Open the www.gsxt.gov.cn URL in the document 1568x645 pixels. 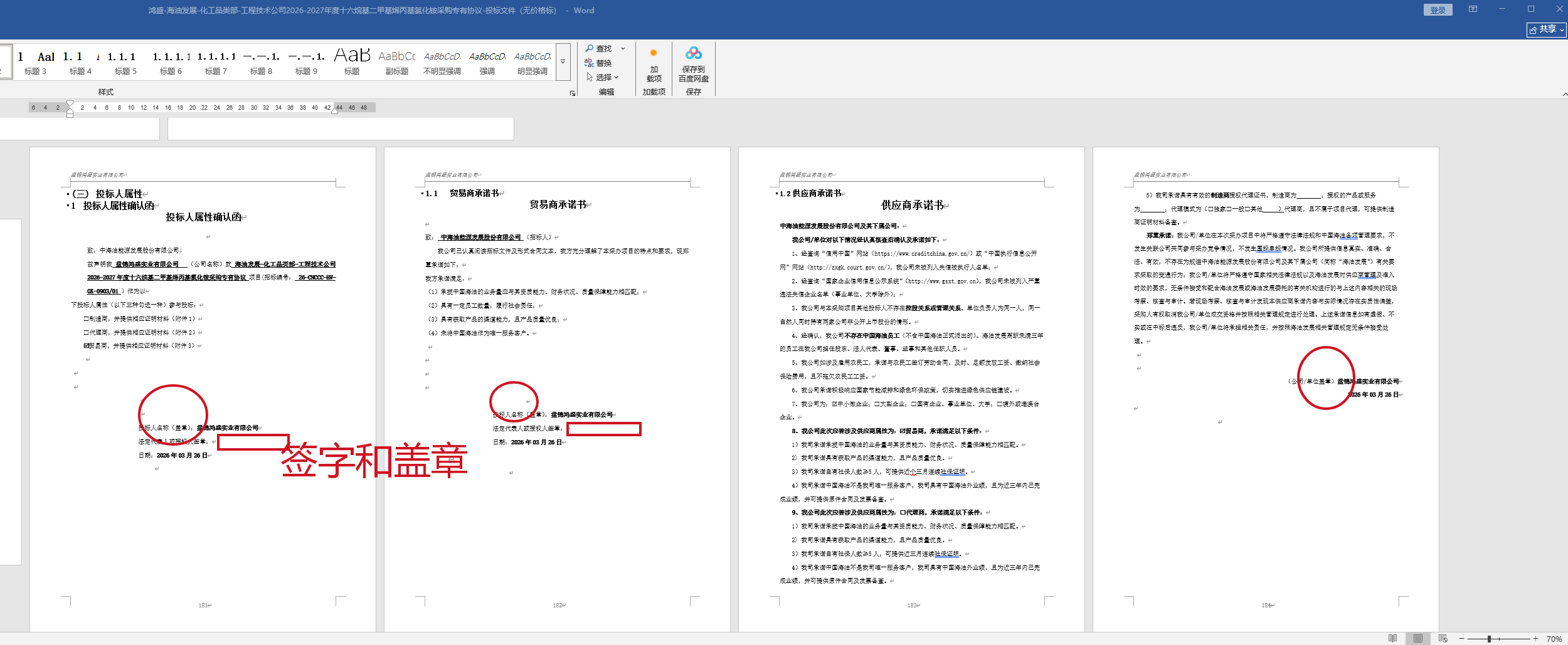click(x=941, y=281)
